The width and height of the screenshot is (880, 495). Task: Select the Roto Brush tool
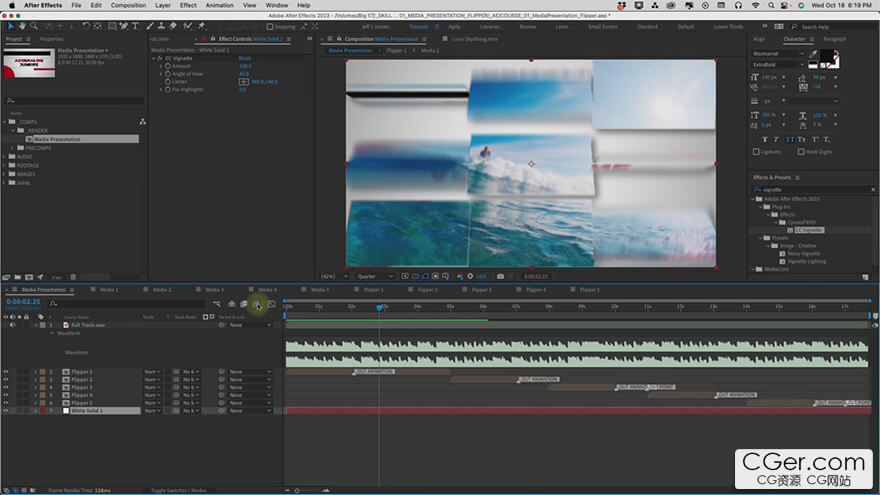coord(187,26)
